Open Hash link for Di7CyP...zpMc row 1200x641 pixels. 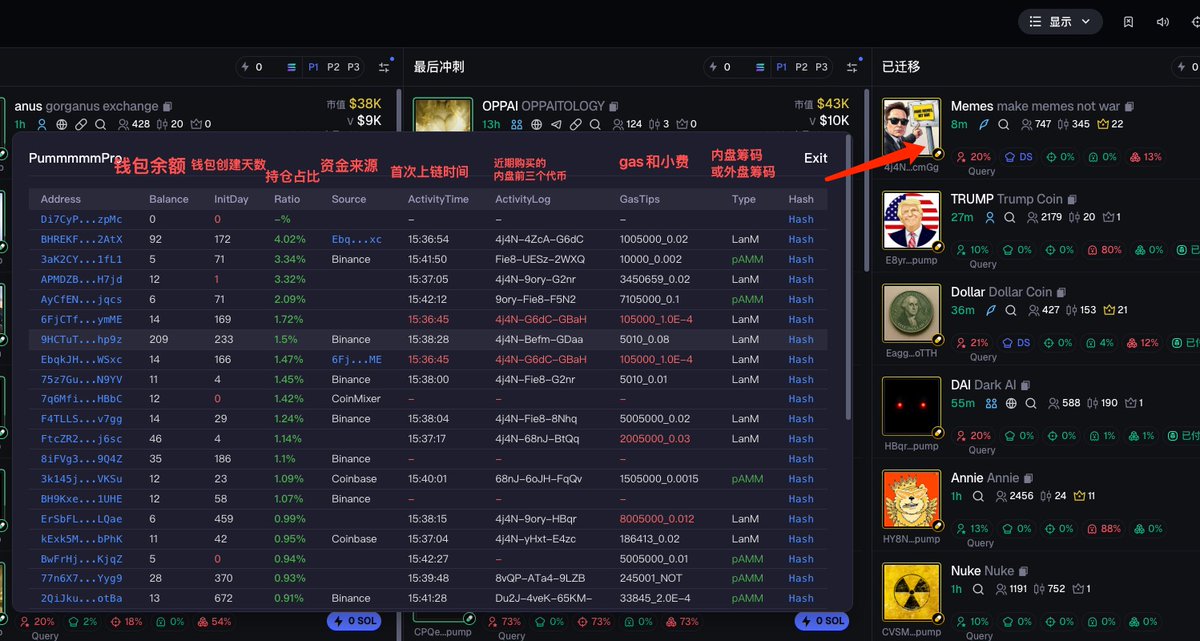(x=801, y=219)
